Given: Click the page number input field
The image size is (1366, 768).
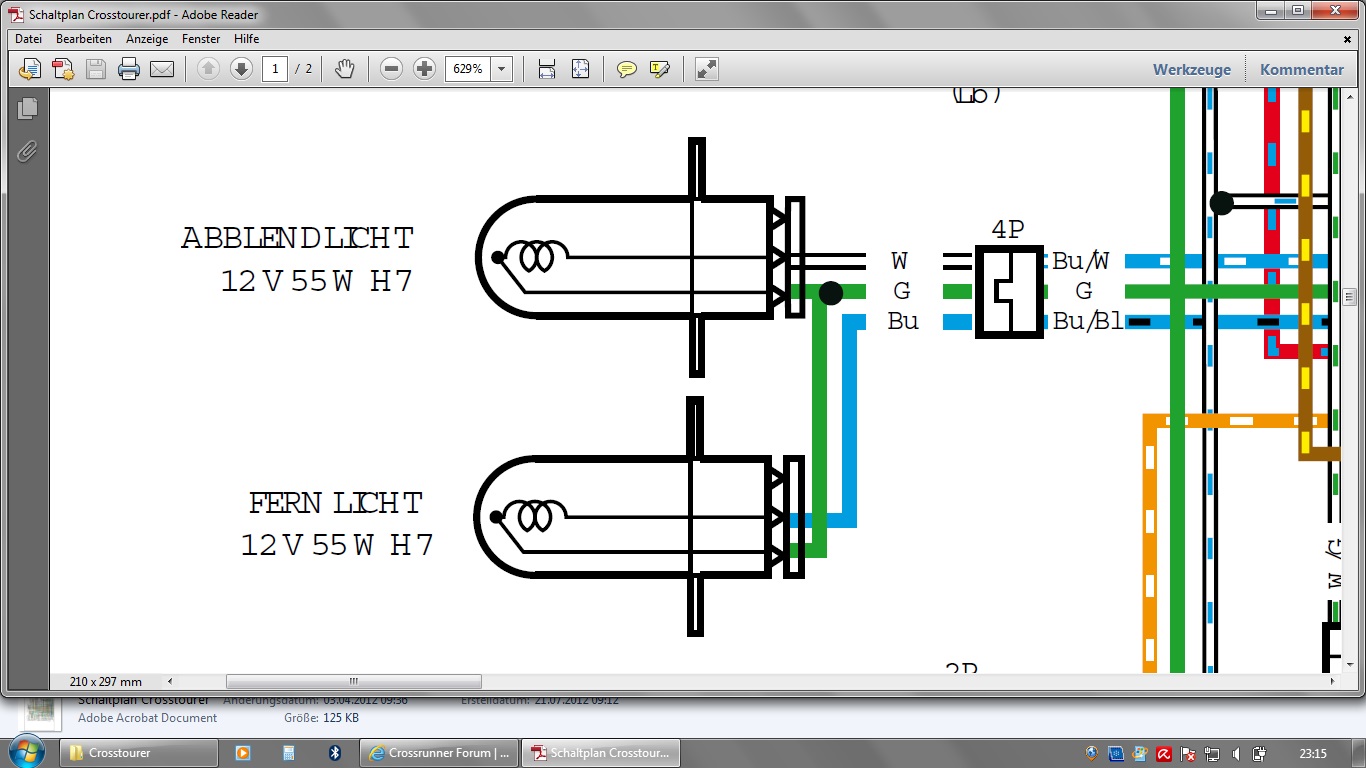Looking at the screenshot, I should [275, 69].
